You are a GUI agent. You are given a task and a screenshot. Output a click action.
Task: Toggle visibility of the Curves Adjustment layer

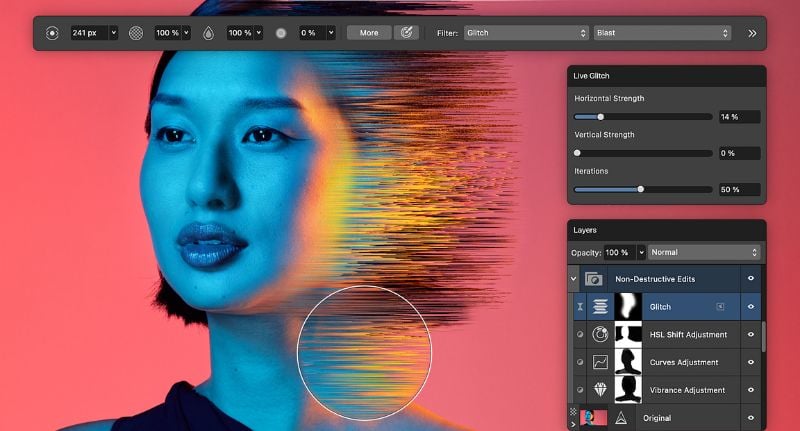751,362
